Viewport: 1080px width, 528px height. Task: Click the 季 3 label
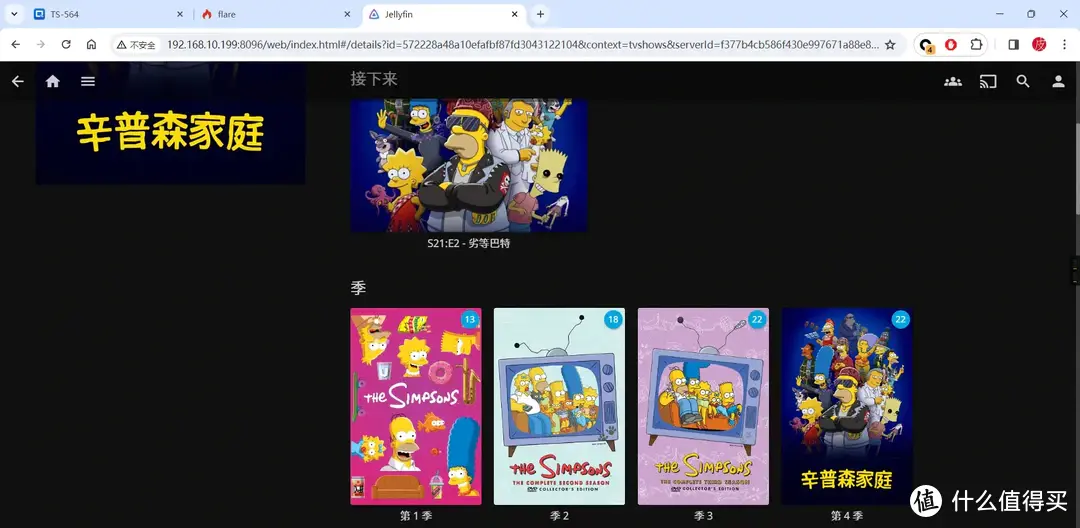[703, 516]
